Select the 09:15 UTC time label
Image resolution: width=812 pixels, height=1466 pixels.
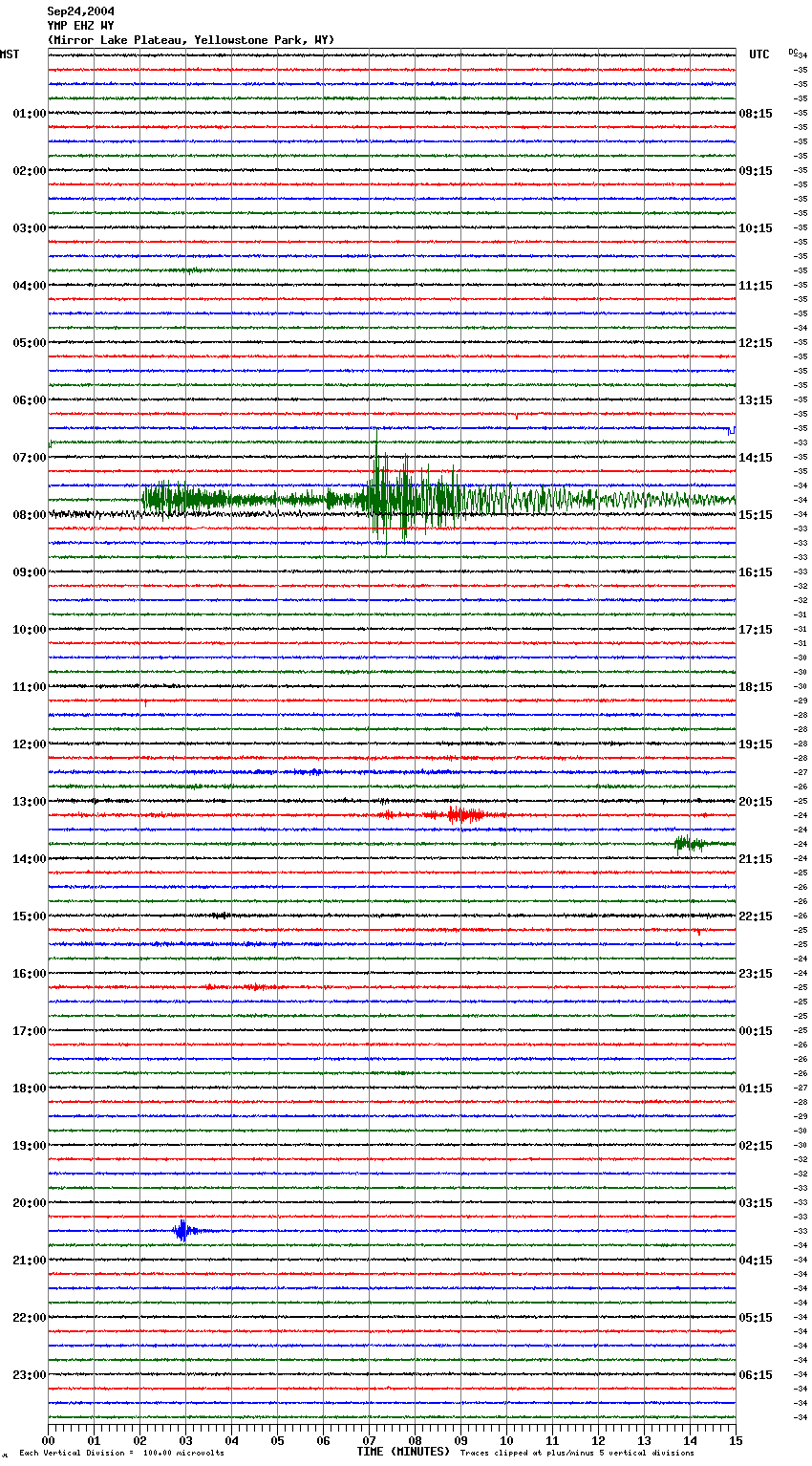tap(756, 171)
